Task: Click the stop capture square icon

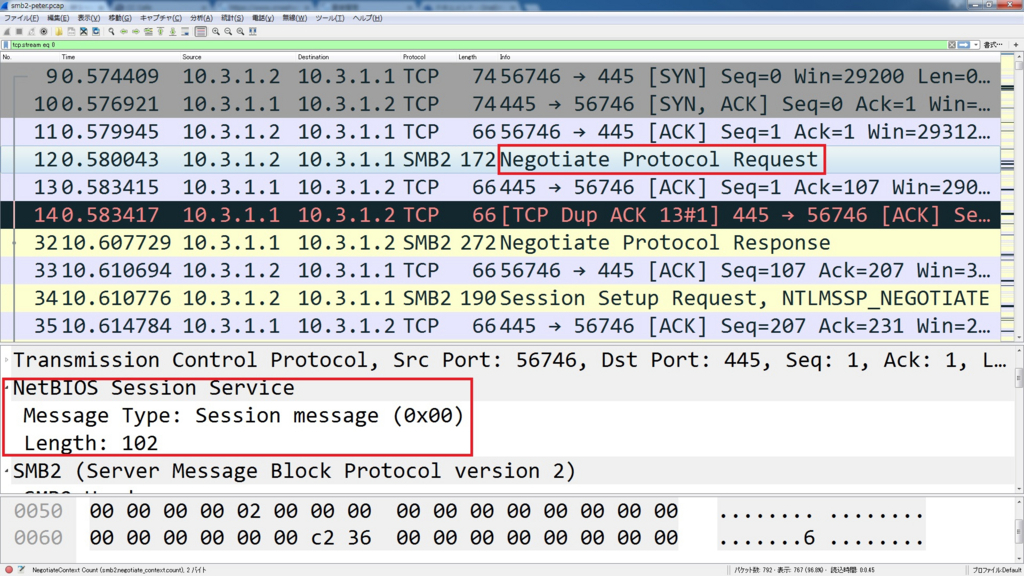Action: click(19, 31)
